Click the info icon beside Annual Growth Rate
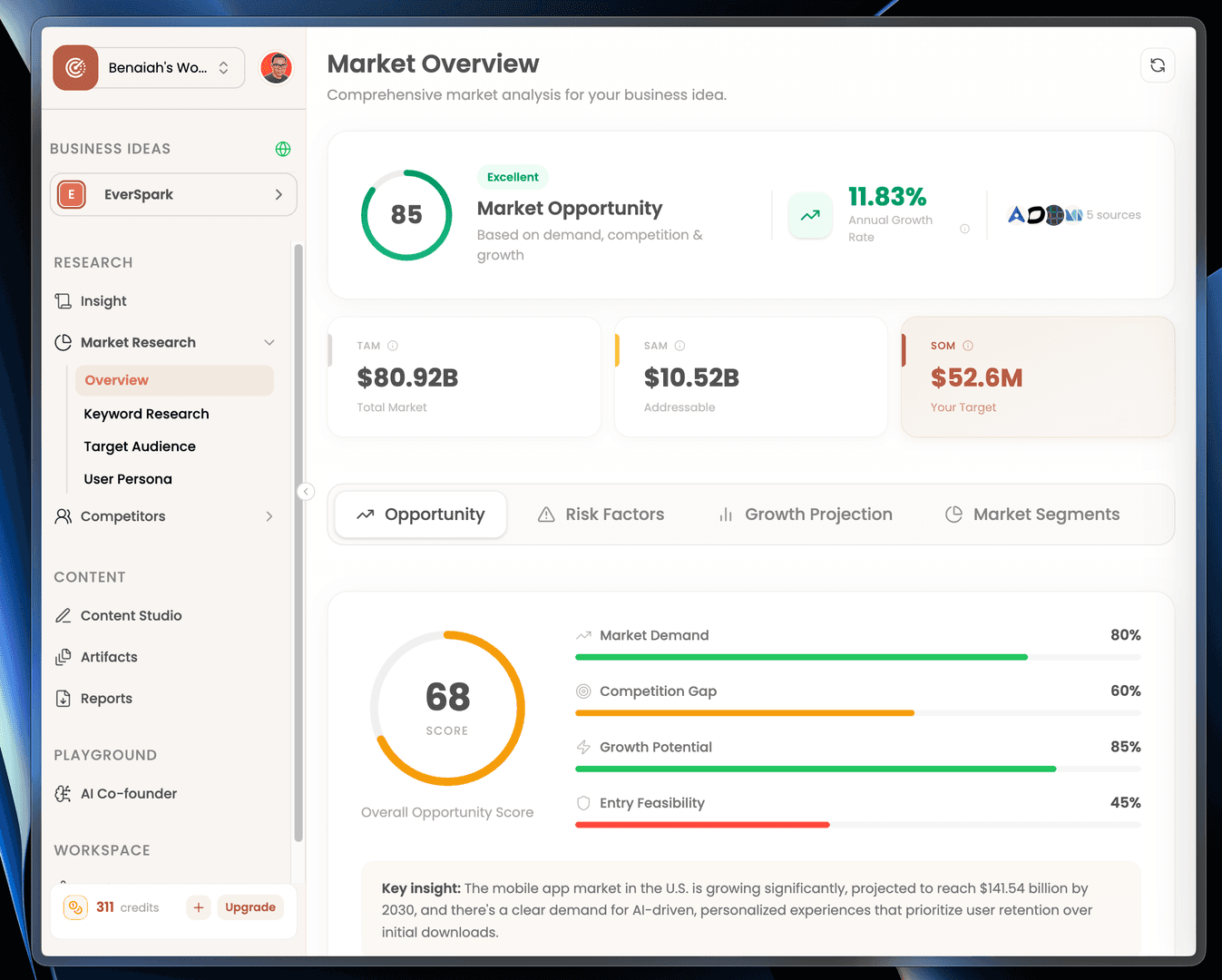 pos(964,229)
